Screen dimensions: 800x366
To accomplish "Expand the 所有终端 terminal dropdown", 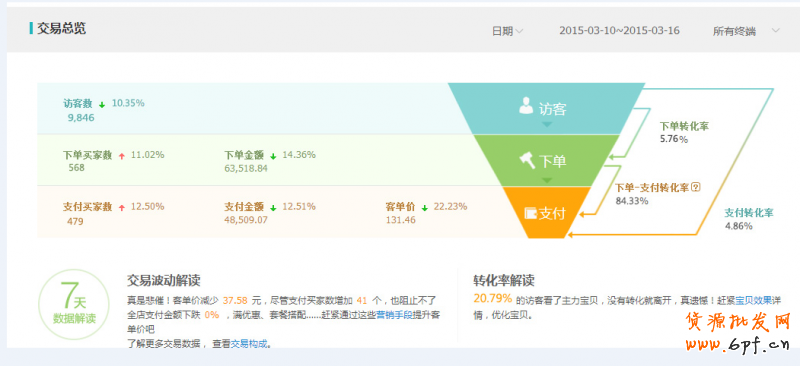I will [x=746, y=31].
